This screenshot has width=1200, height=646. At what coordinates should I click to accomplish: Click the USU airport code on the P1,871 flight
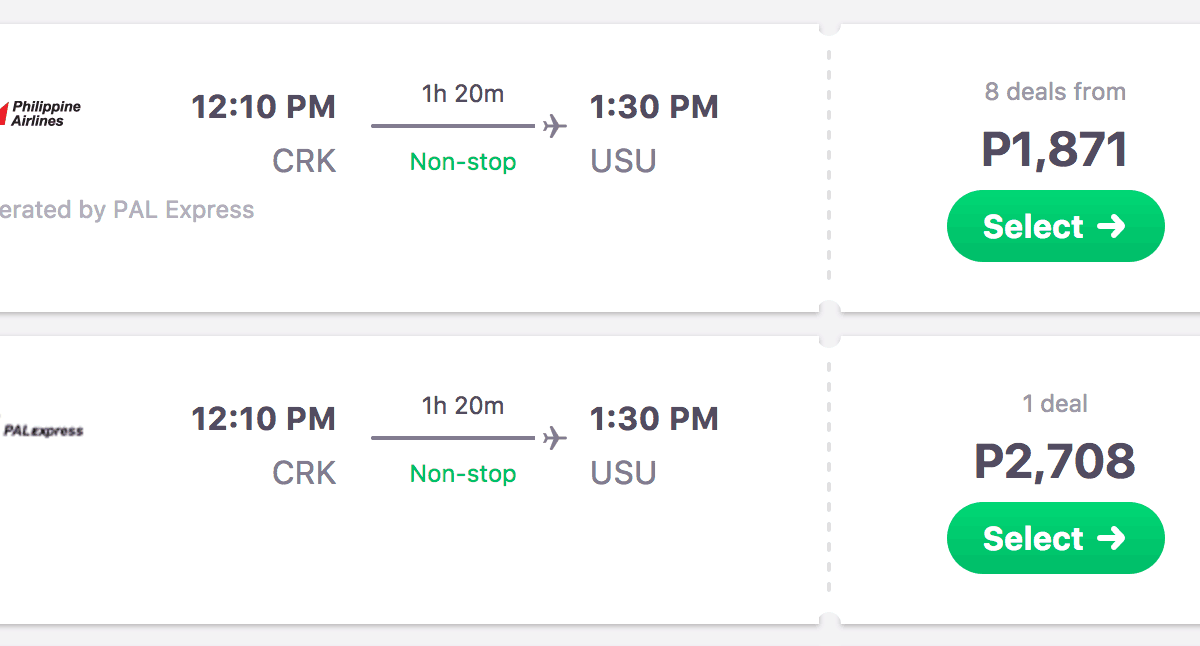click(624, 161)
